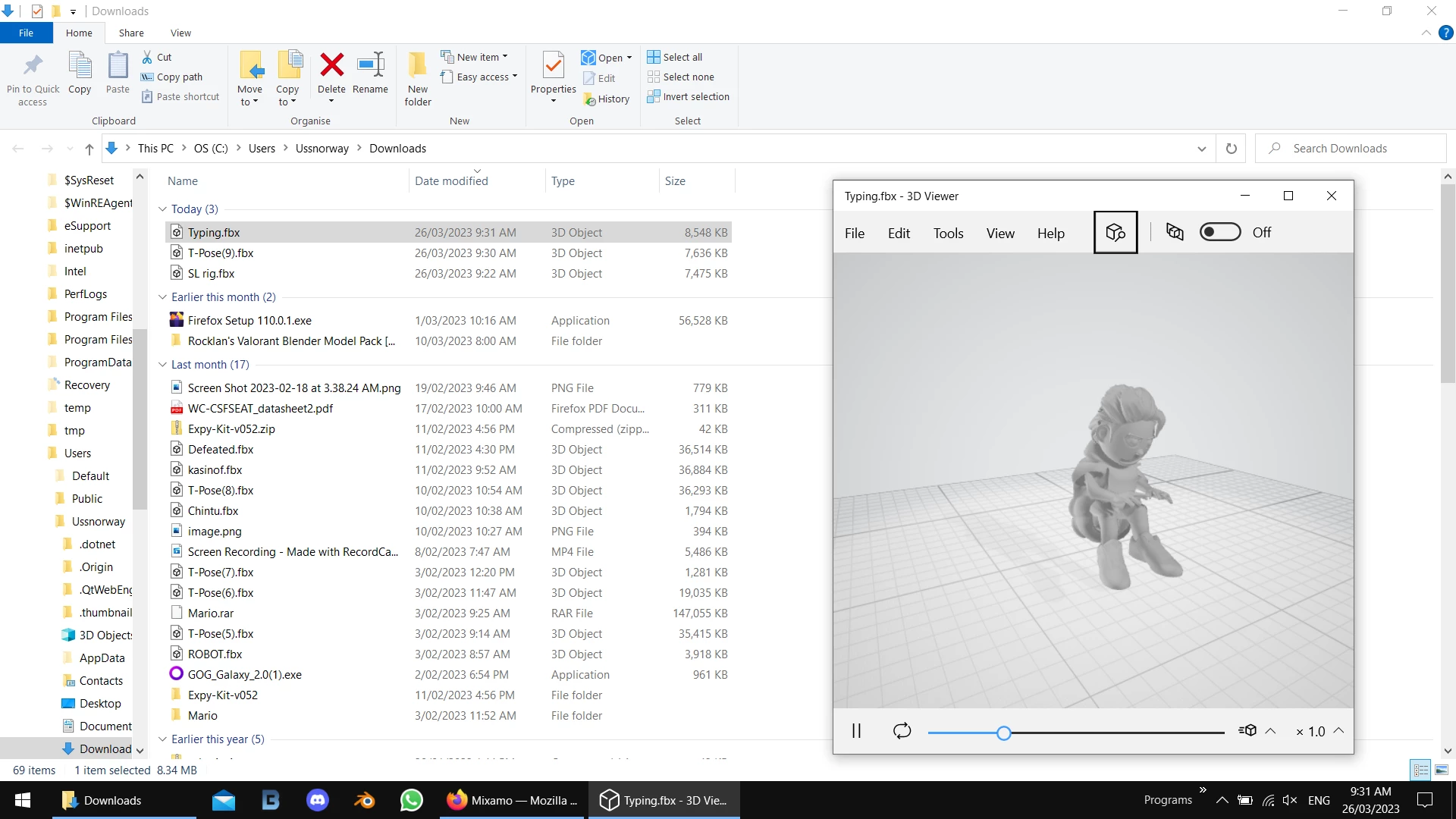Viewport: 1456px width, 819px height.
Task: Click the Mixed Reality cube icon
Action: pyautogui.click(x=1175, y=233)
